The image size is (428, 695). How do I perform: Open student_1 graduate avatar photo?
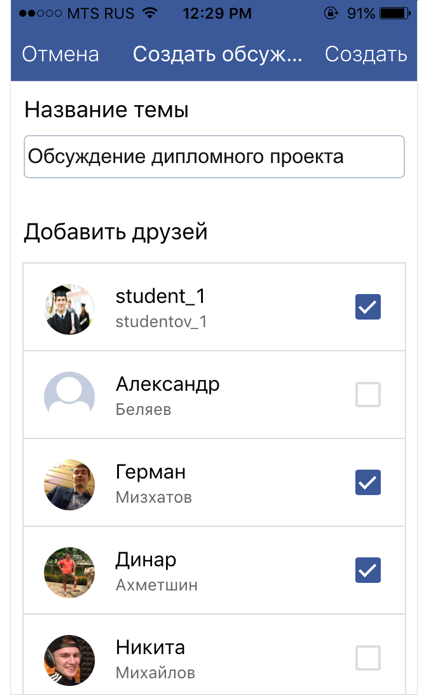click(70, 308)
